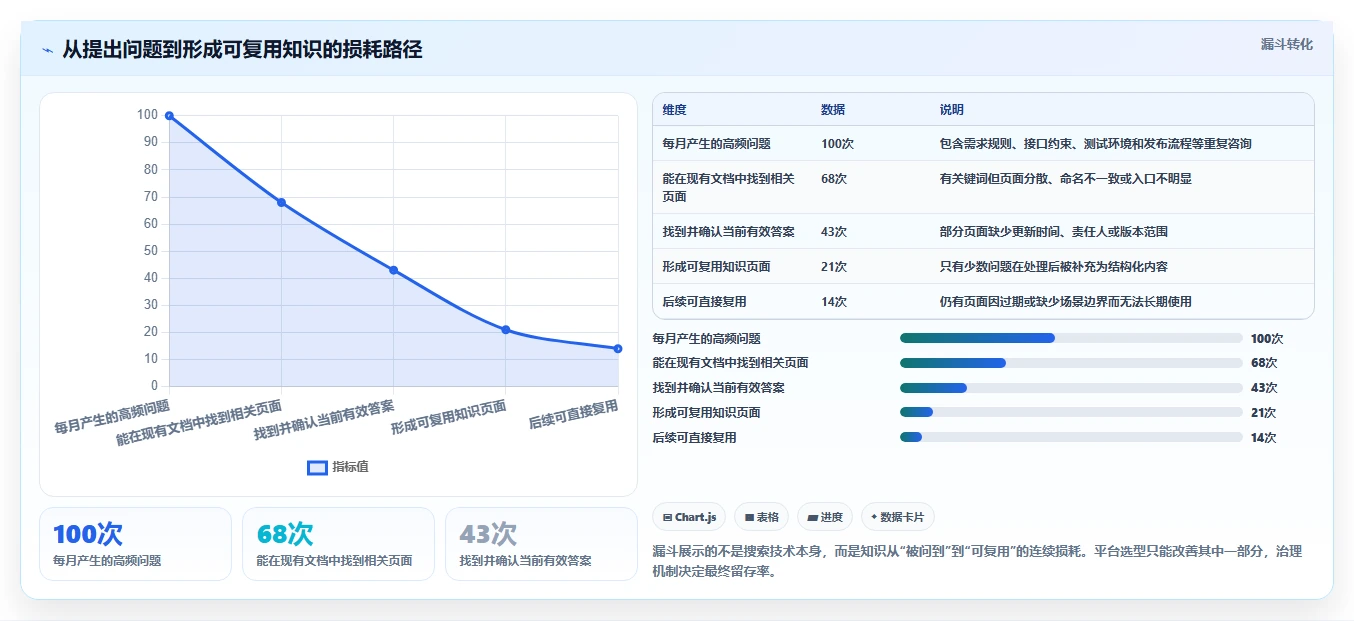The width and height of the screenshot is (1354, 621).
Task: Click the 21次 progress bar value label
Action: (1264, 413)
